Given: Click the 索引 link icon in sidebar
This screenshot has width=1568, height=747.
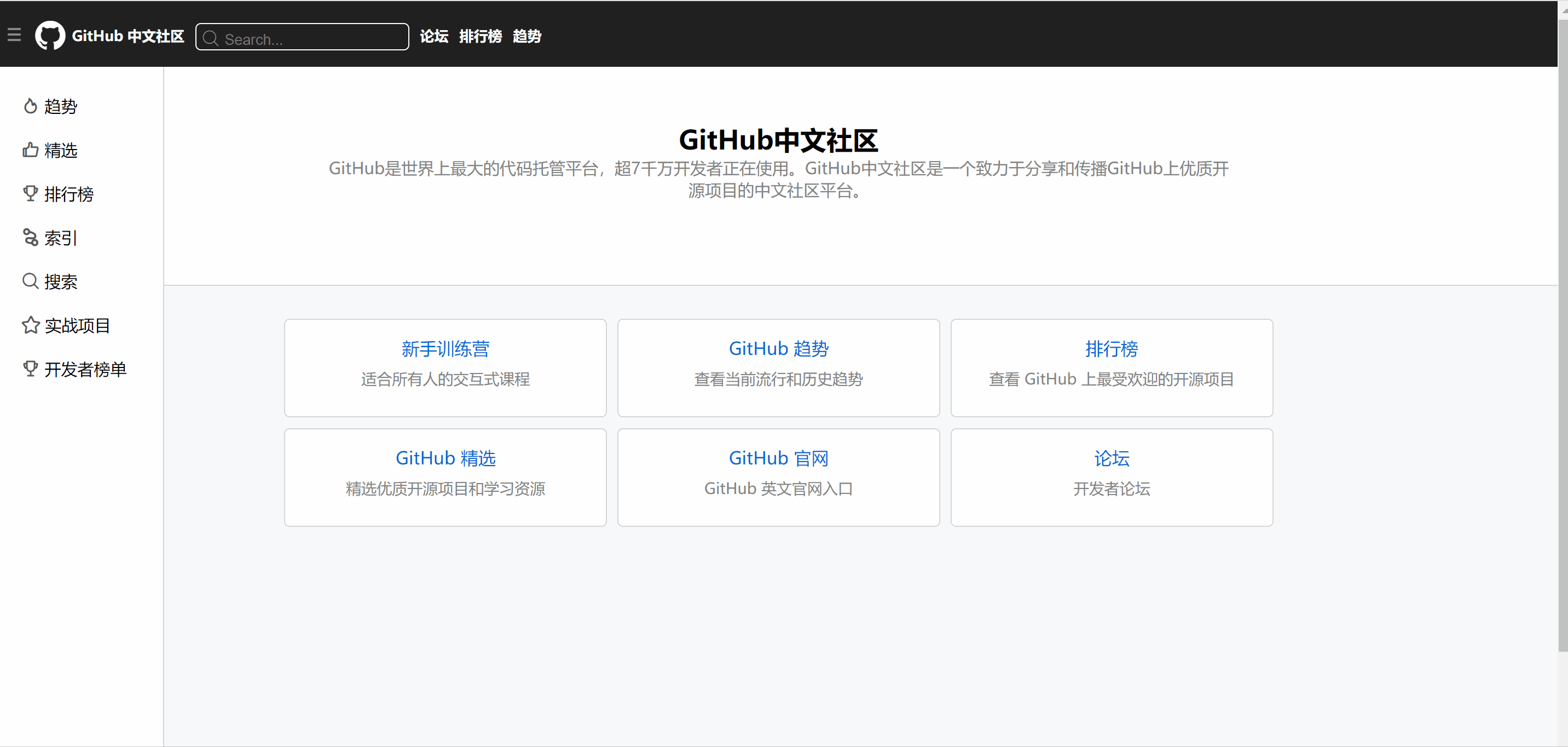Looking at the screenshot, I should tap(31, 238).
